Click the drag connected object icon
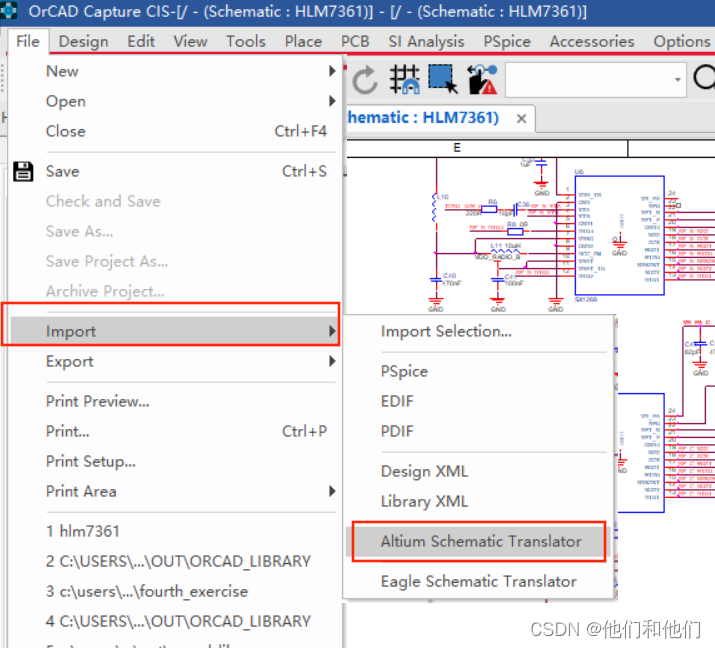Screen dimensions: 715x648 click(x=481, y=79)
